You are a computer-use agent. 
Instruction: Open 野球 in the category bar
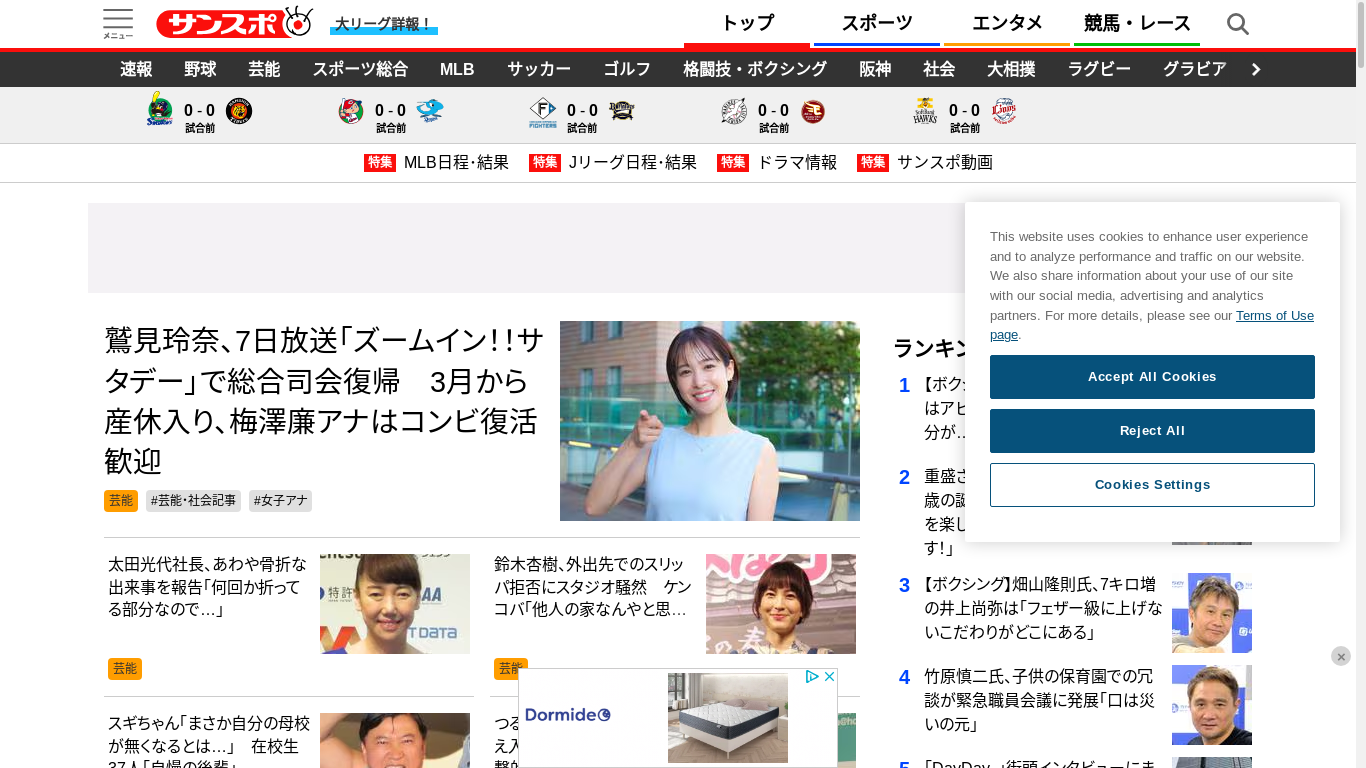200,69
